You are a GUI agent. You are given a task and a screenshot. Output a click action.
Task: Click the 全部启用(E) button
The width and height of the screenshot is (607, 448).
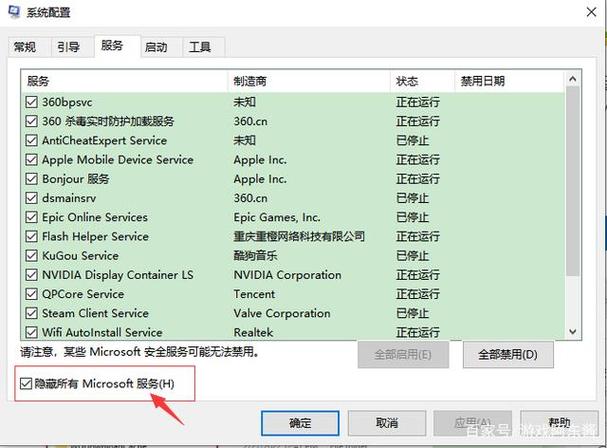click(x=403, y=354)
